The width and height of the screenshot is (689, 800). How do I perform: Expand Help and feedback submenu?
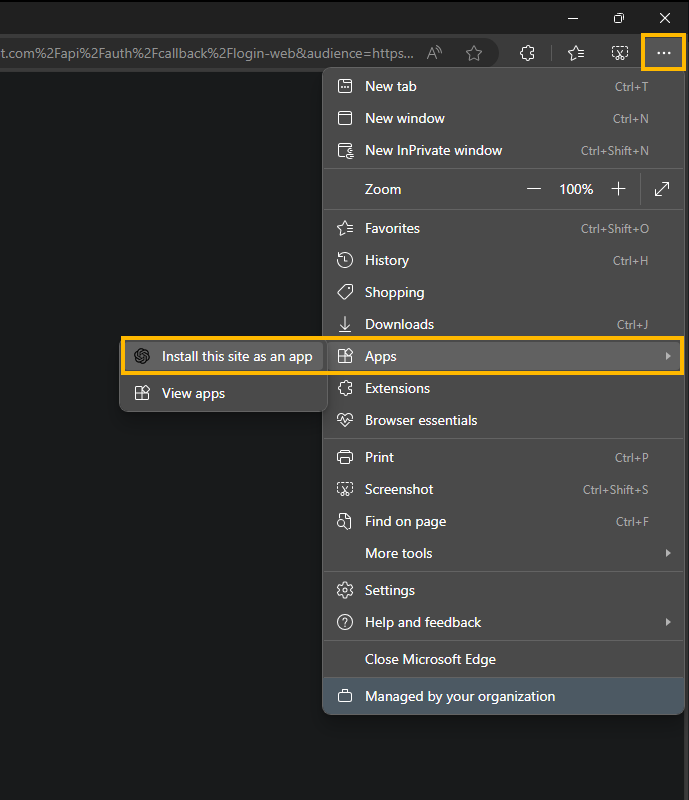coord(503,622)
